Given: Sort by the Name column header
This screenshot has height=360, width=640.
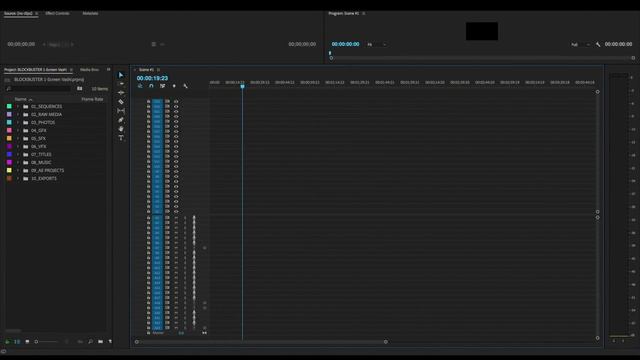Looking at the screenshot, I should (x=20, y=99).
